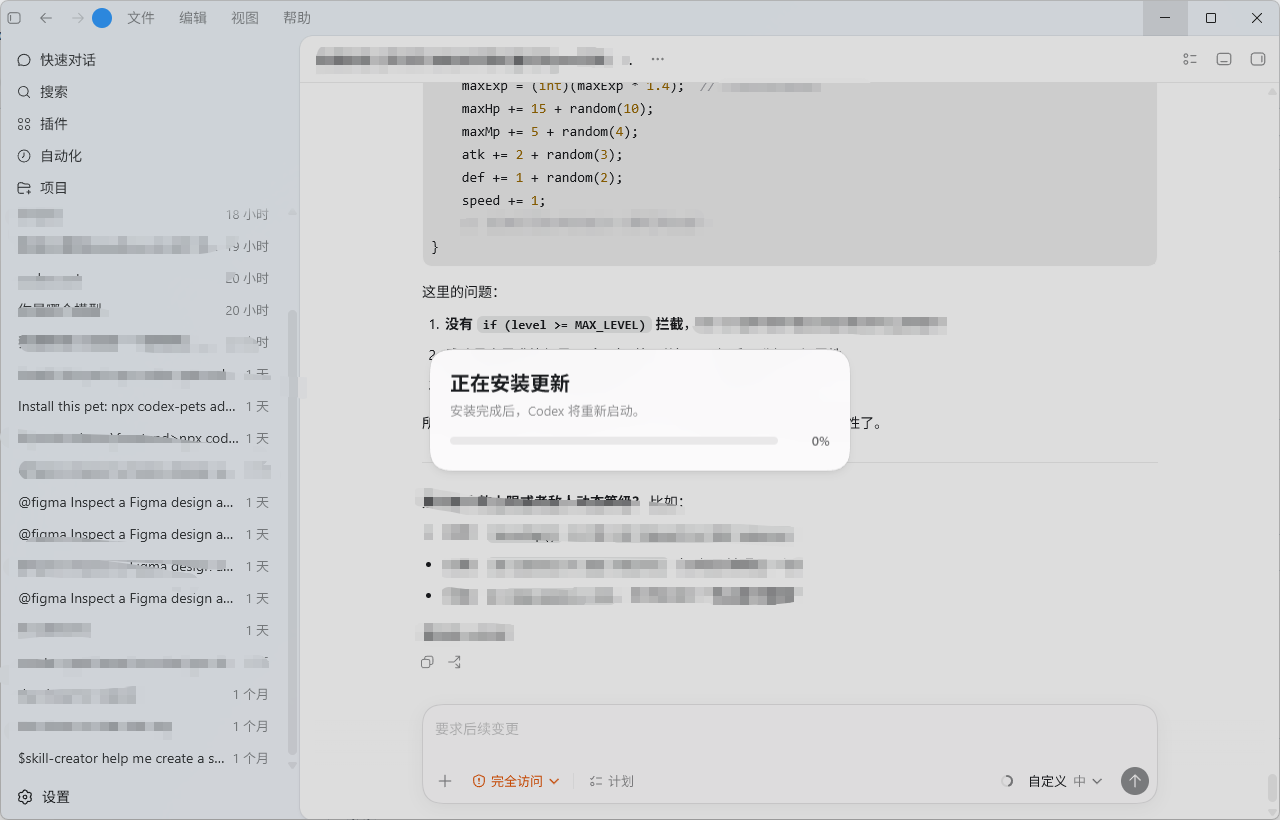The height and width of the screenshot is (820, 1280).
Task: Focus the 要求后续变更 input box
Action: pyautogui.click(x=789, y=730)
